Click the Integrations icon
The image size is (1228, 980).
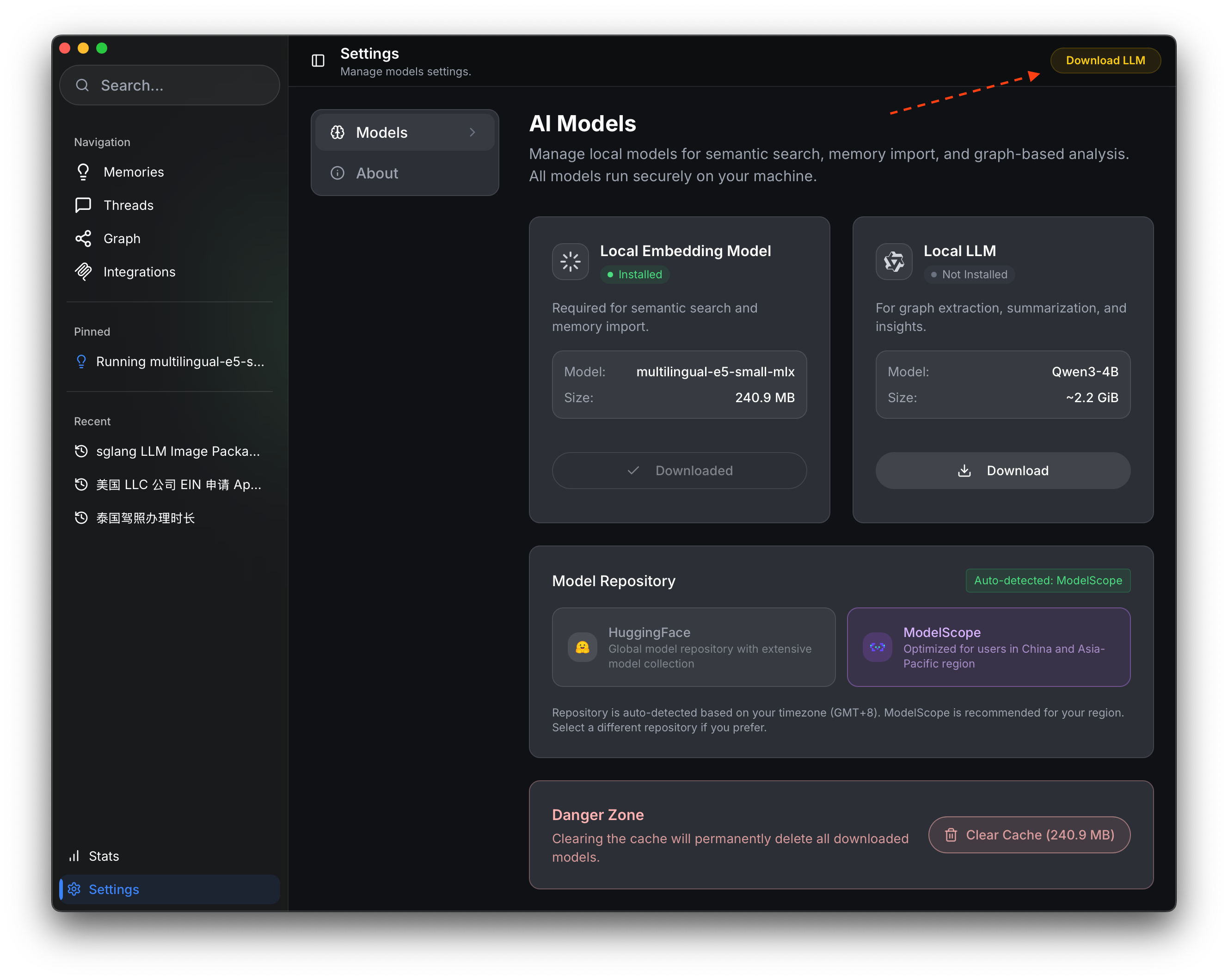point(83,272)
